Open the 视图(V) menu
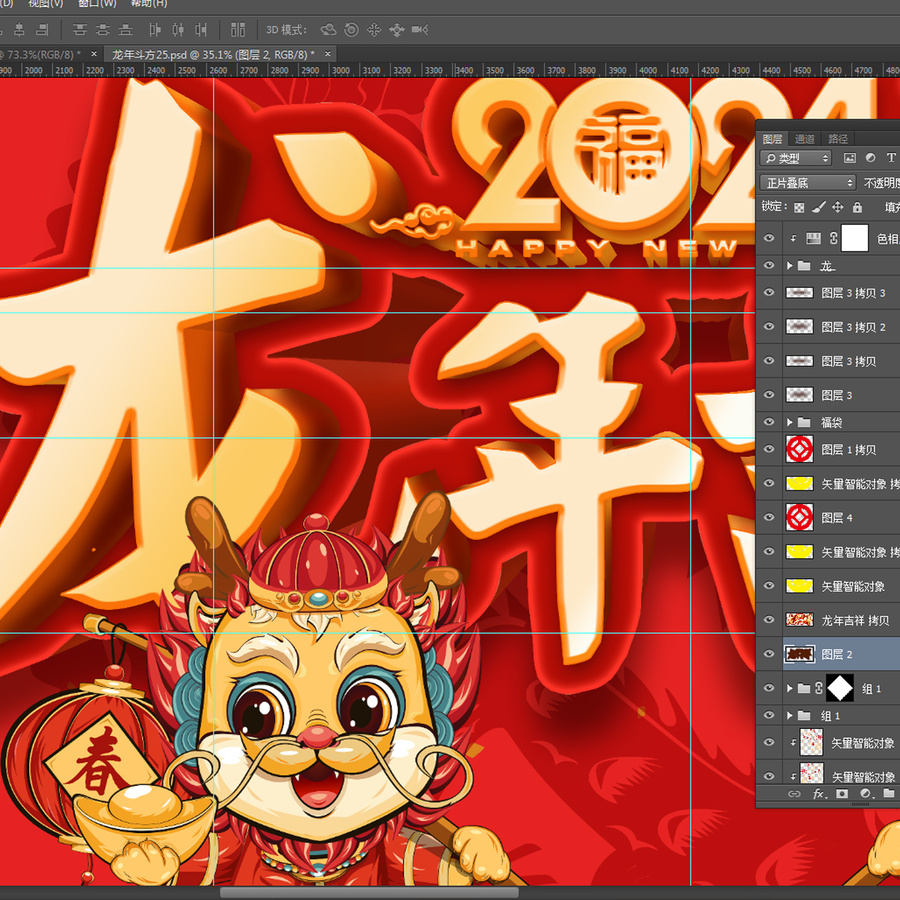Viewport: 900px width, 900px height. click(x=46, y=3)
